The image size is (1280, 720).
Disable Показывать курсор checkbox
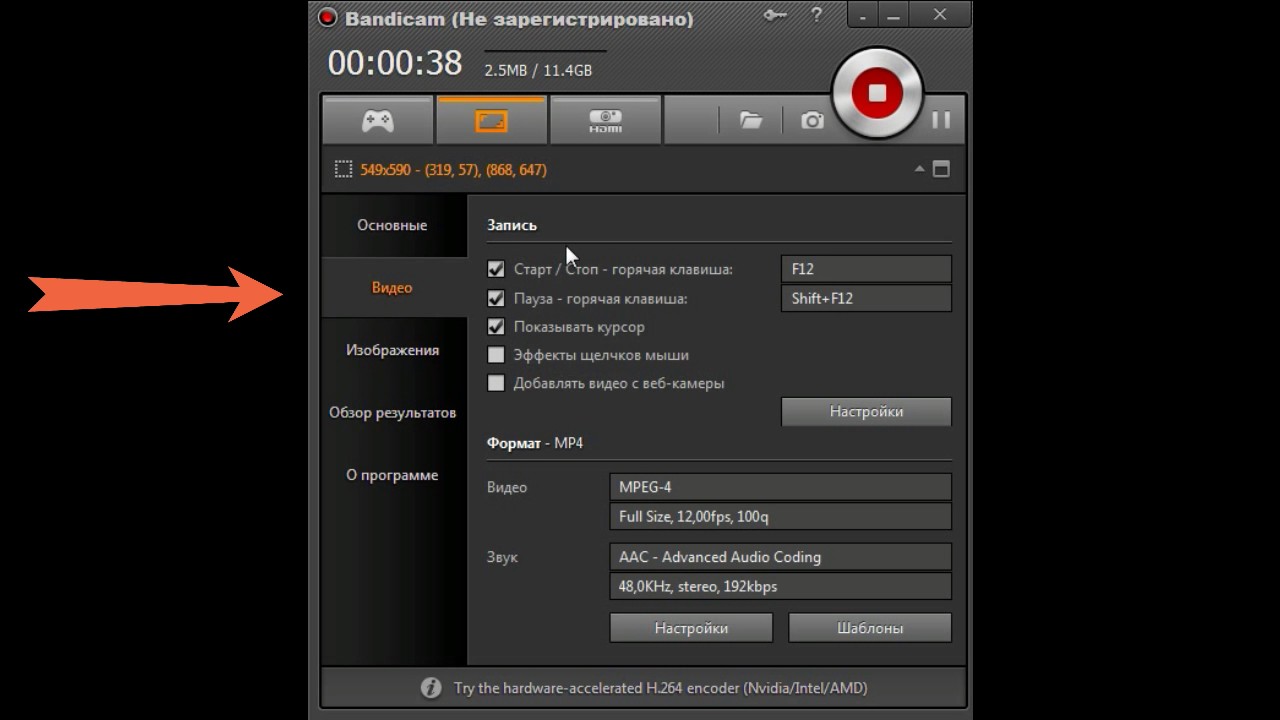point(496,326)
